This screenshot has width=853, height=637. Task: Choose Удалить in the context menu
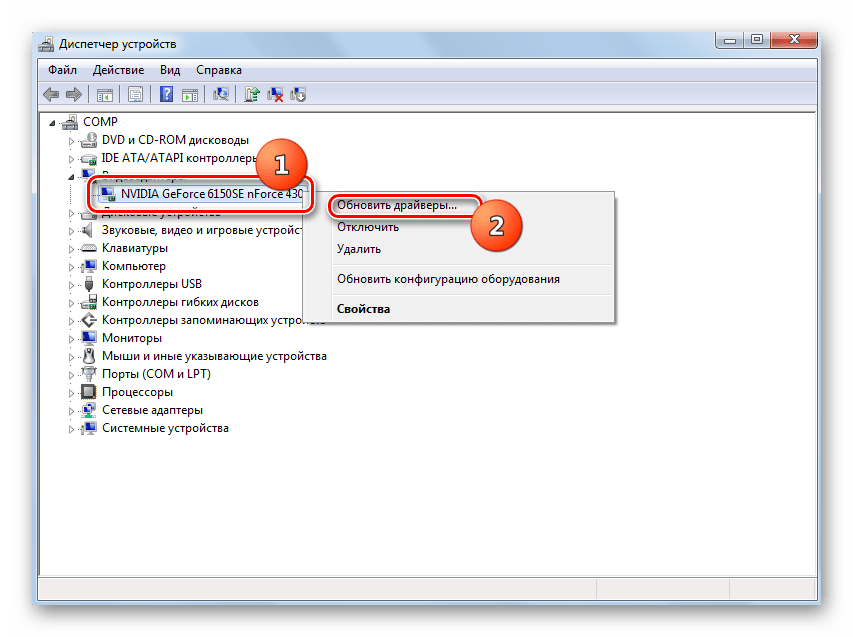tap(358, 250)
